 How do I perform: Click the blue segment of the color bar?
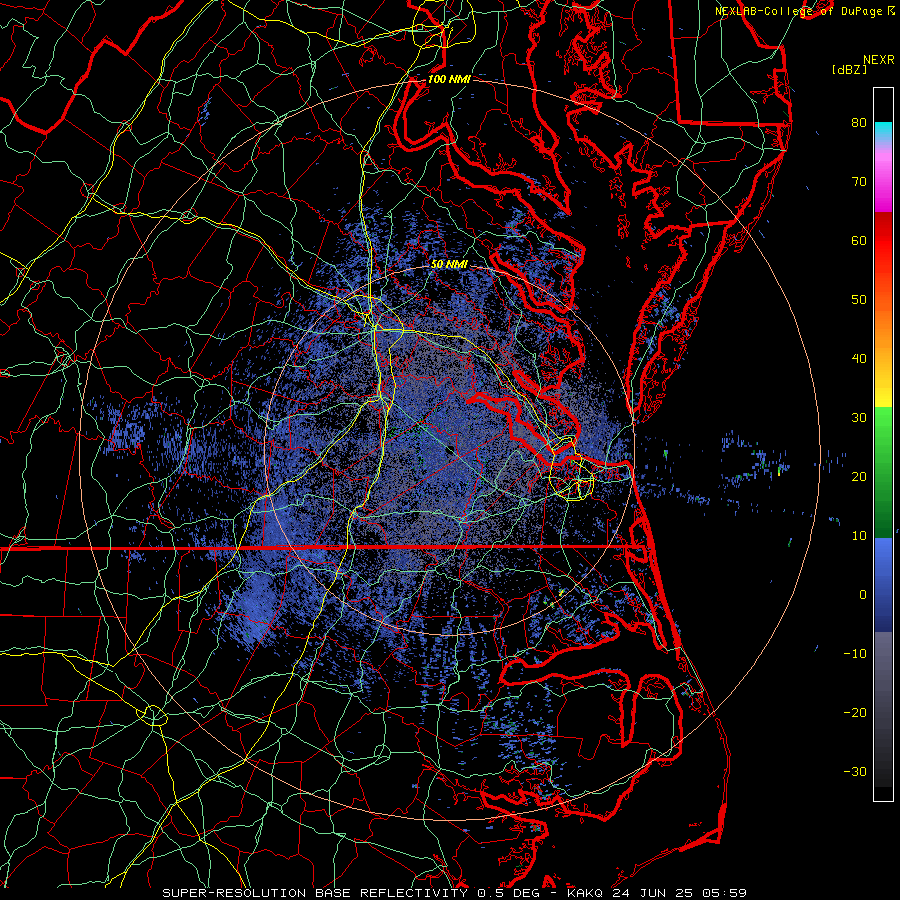[x=883, y=584]
